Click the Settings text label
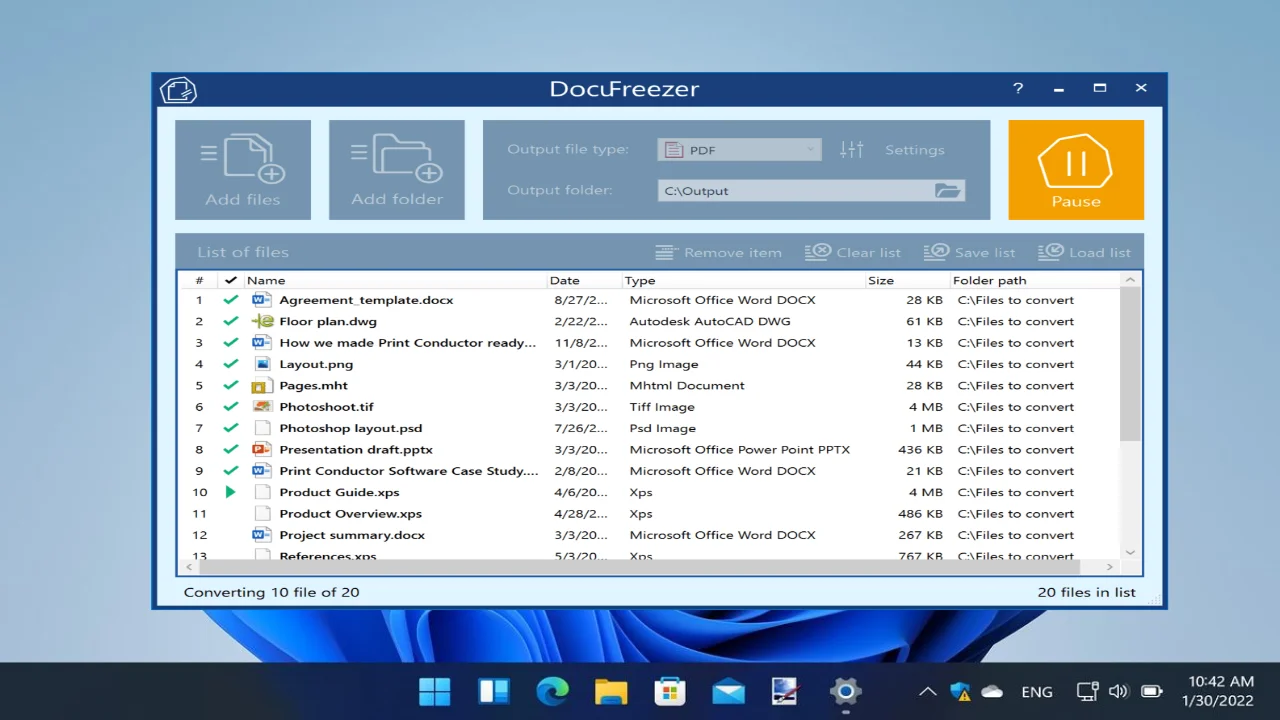The height and width of the screenshot is (720, 1280). tap(914, 150)
